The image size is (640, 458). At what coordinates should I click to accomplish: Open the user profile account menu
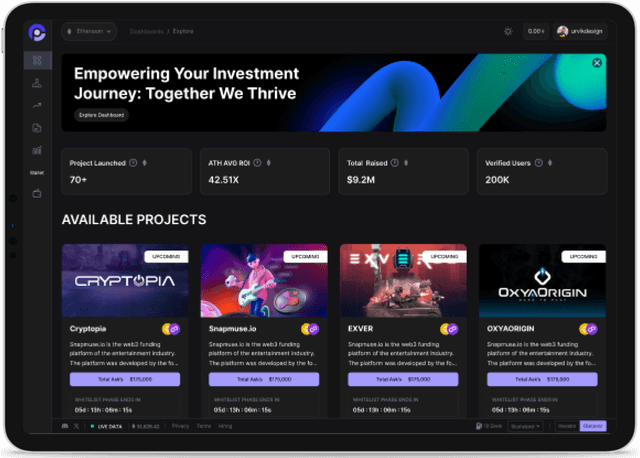581,32
